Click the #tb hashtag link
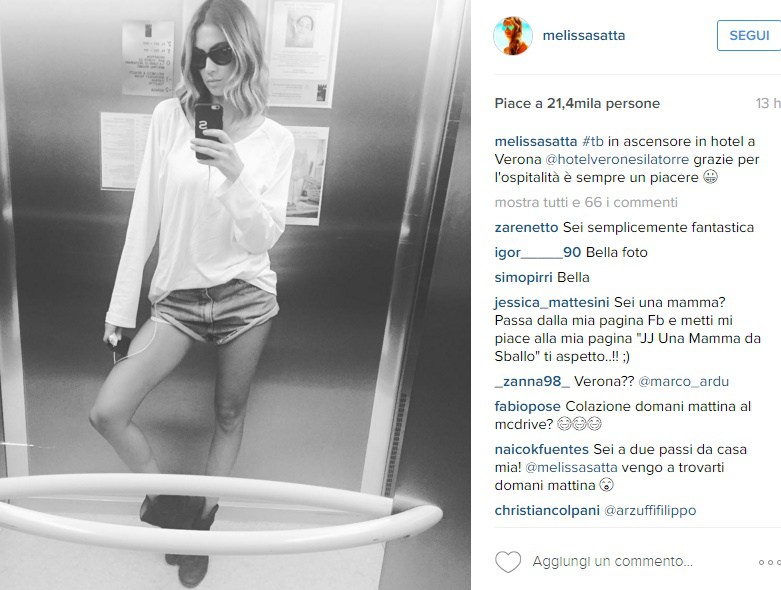The height and width of the screenshot is (590, 781). 593,141
